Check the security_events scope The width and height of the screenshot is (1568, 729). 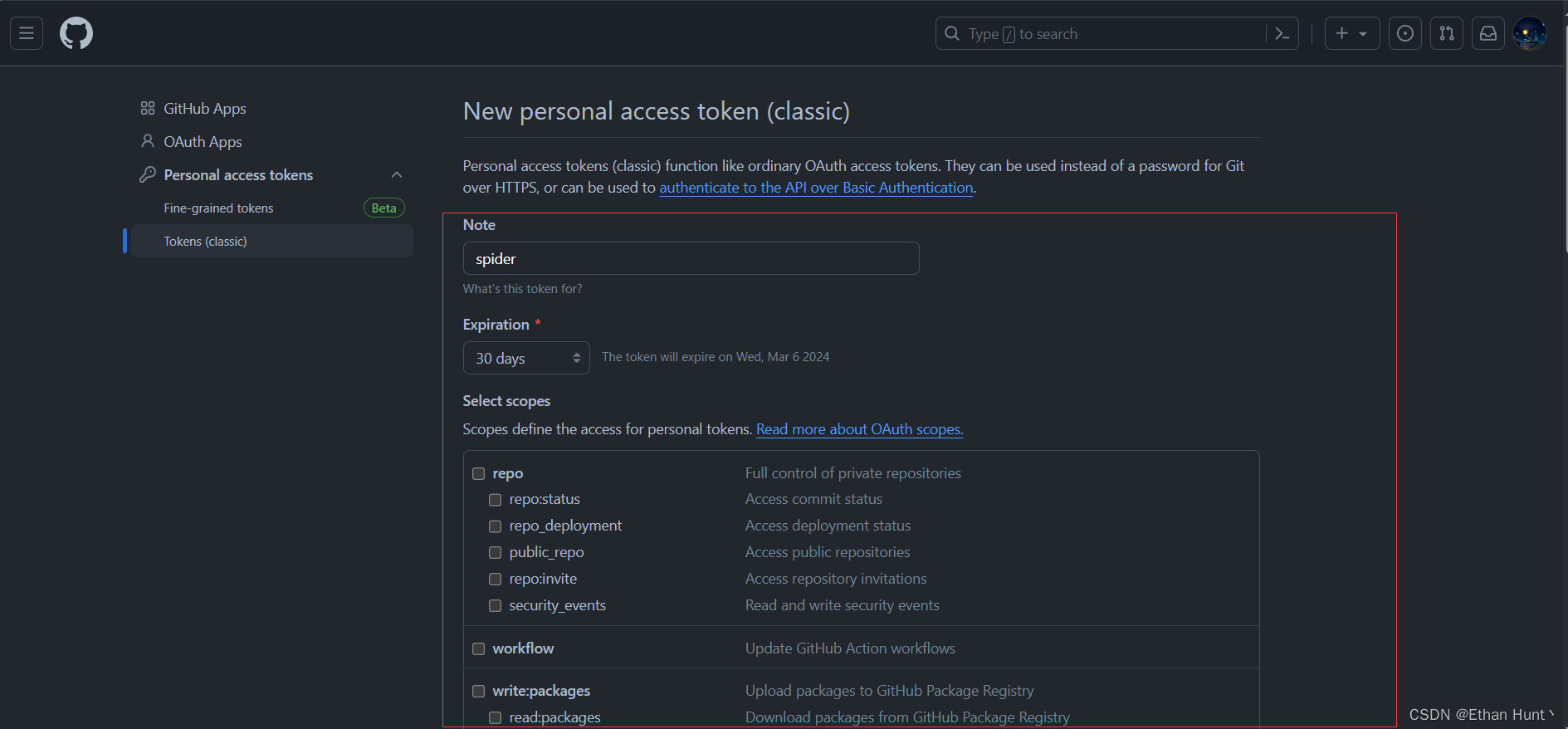click(496, 606)
